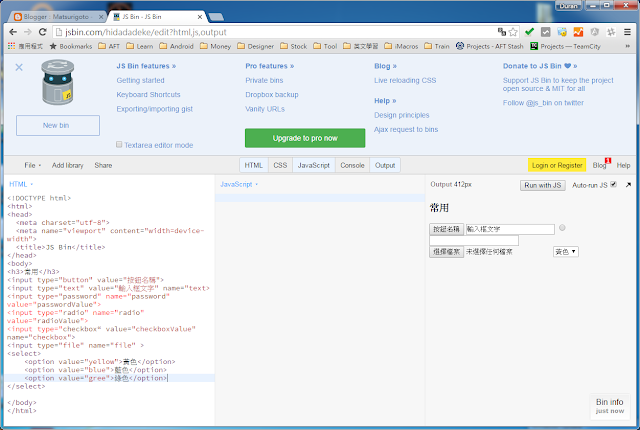Image resolution: width=640 pixels, height=430 pixels.
Task: Open the JavaScript panel language dropdown
Action: pos(239,184)
